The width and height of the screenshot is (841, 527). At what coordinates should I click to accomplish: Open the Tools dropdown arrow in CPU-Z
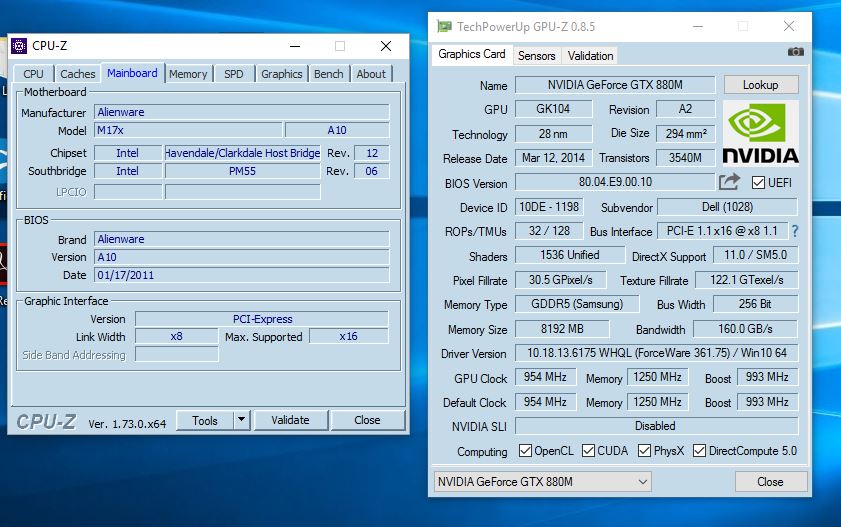(x=242, y=420)
